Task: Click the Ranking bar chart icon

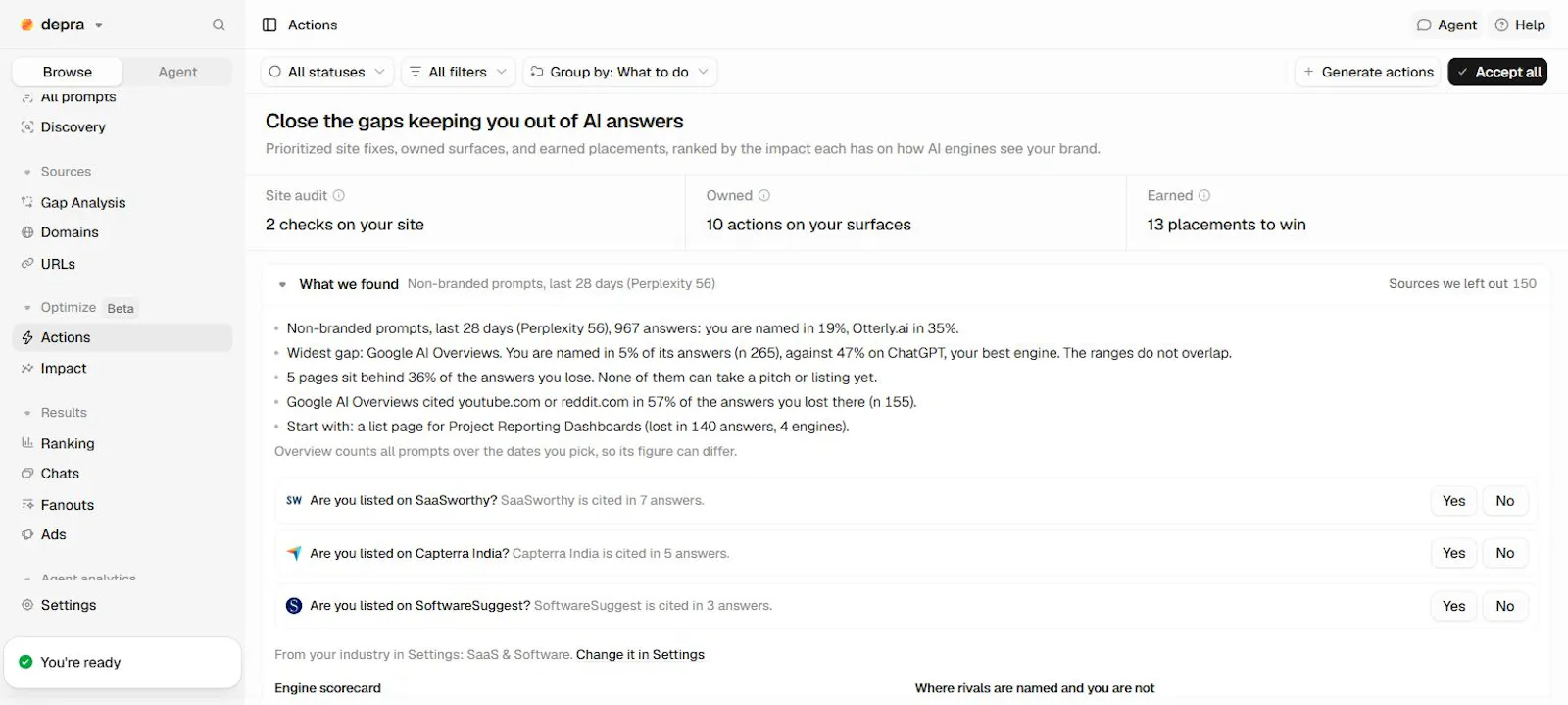Action: [27, 443]
